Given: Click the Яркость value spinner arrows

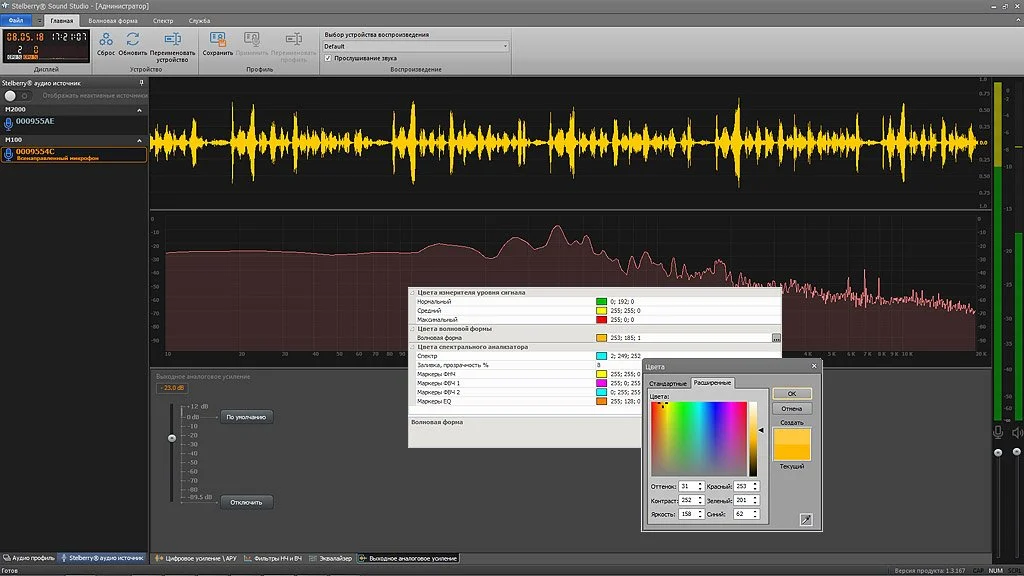Looking at the screenshot, I should pos(700,514).
